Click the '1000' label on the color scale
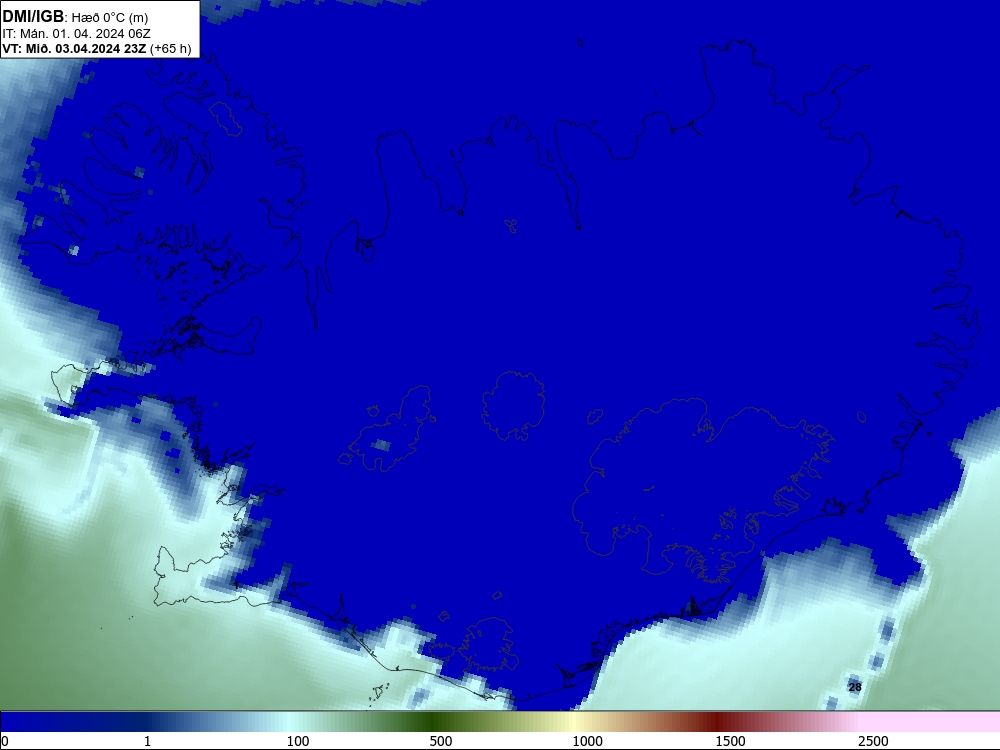Viewport: 1000px width, 750px height. point(587,741)
